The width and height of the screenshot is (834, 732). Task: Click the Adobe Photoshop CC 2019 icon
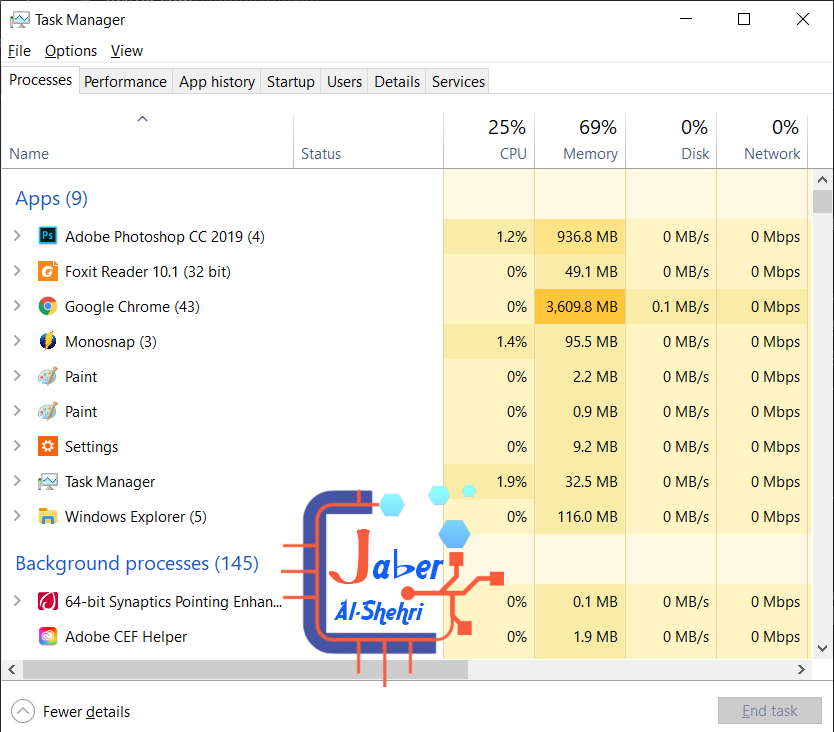pos(48,236)
